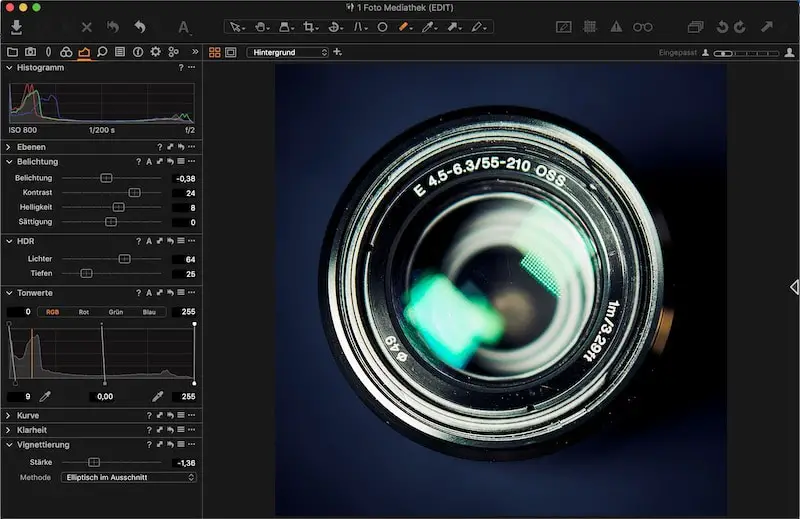Screen dimensions: 800x519
Task: Select the Copy adjustments arrow tool
Action: coord(454,27)
